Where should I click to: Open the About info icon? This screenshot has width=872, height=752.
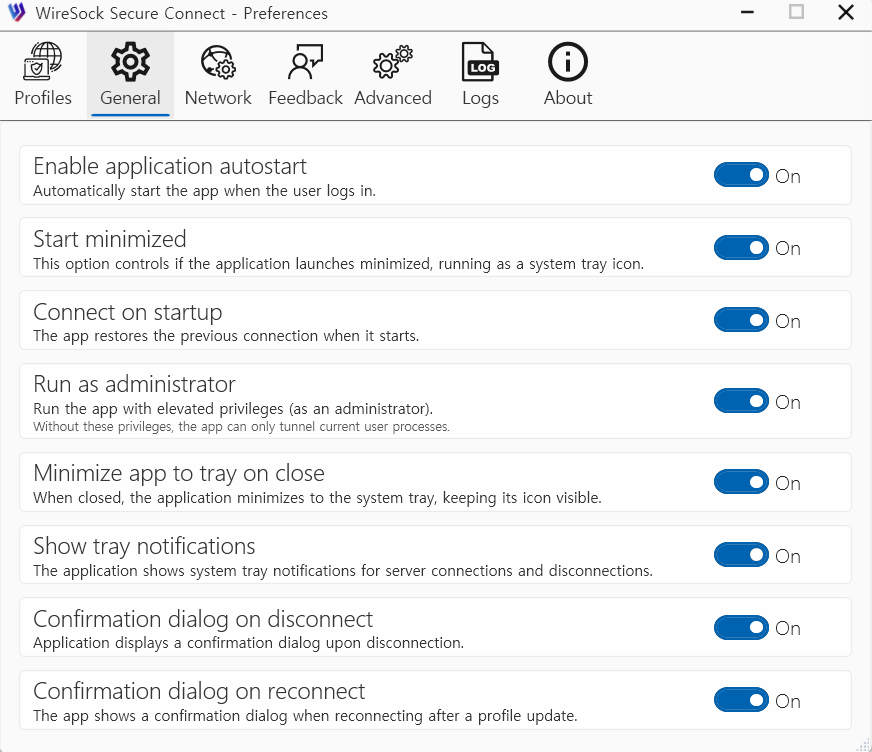(x=568, y=61)
